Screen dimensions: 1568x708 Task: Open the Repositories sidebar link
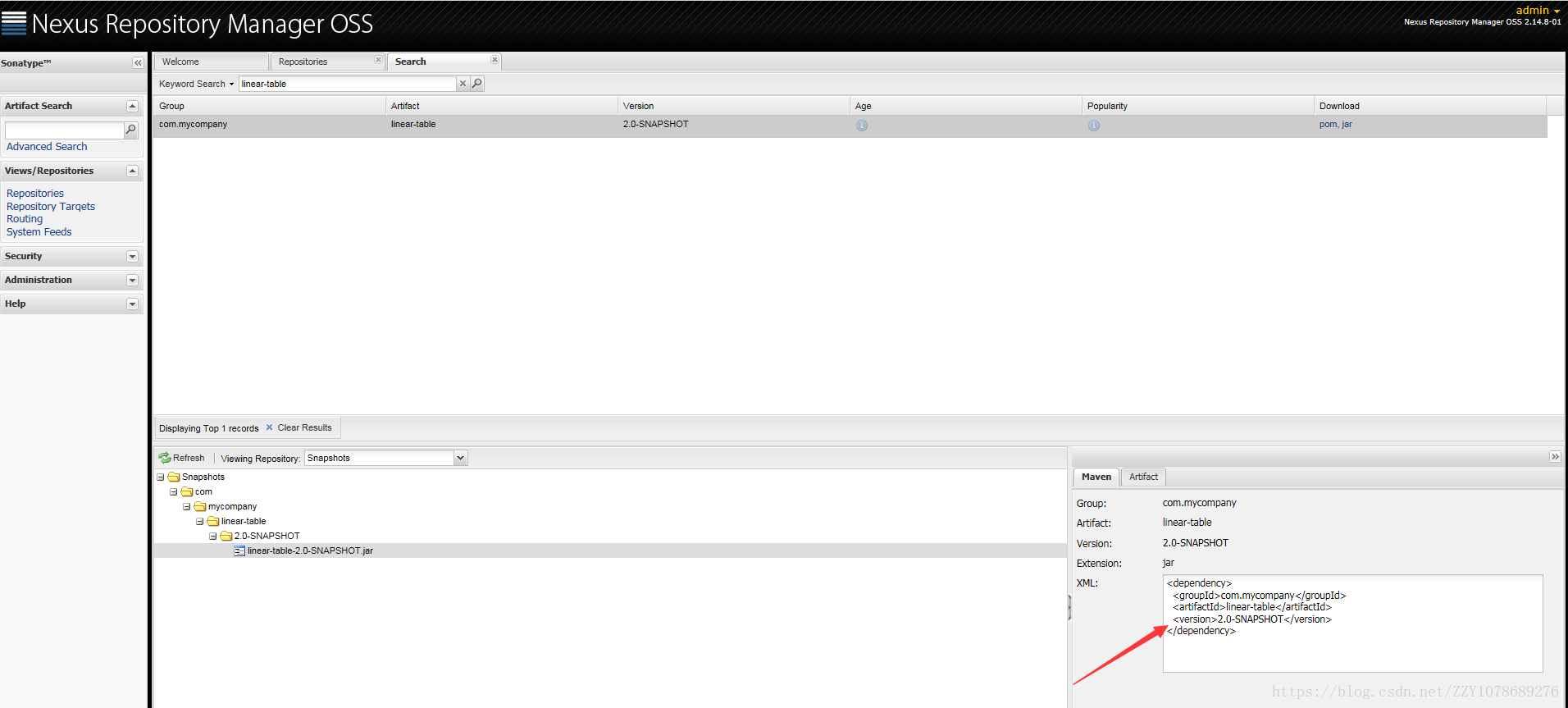(35, 194)
